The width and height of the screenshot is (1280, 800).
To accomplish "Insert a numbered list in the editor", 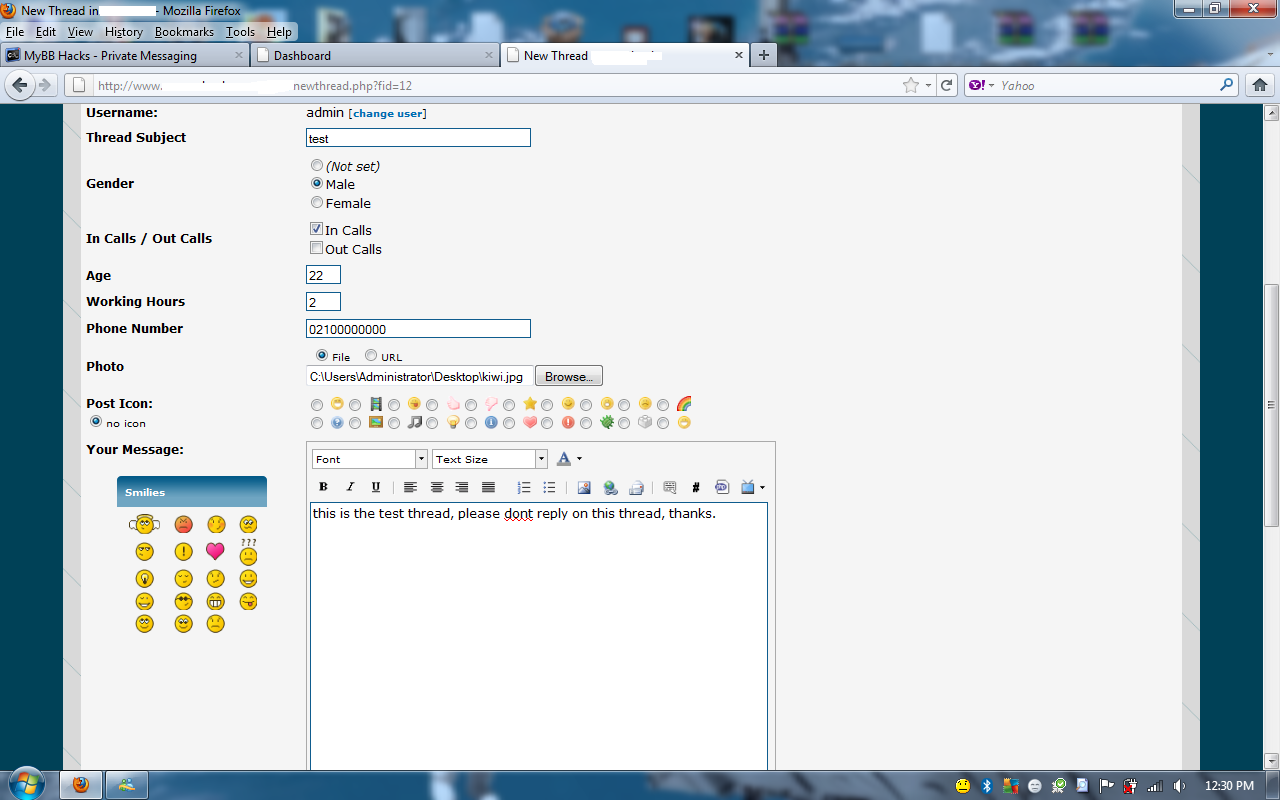I will pos(523,488).
